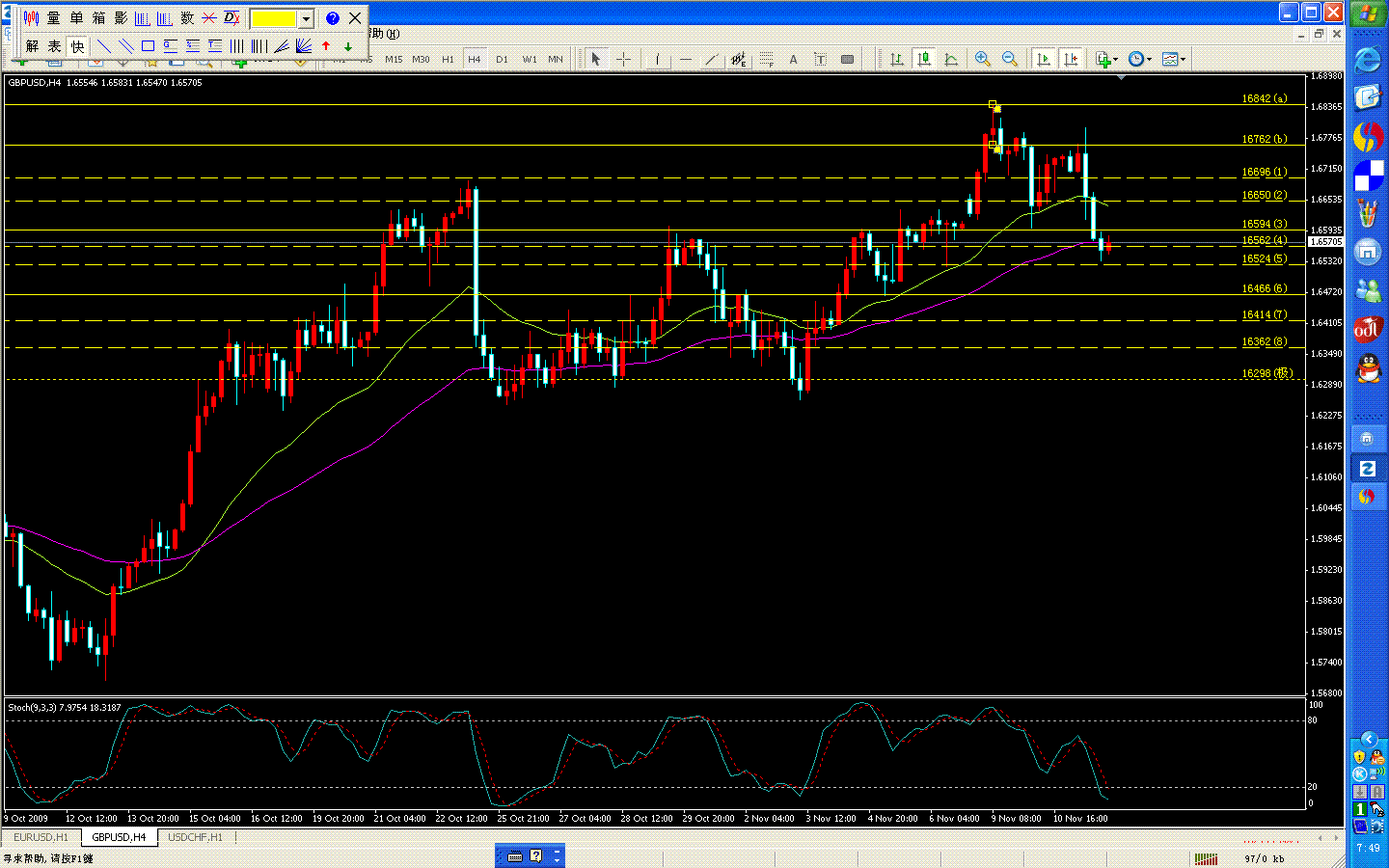Zoom out on the chart
This screenshot has width=1389, height=868.
[1010, 59]
